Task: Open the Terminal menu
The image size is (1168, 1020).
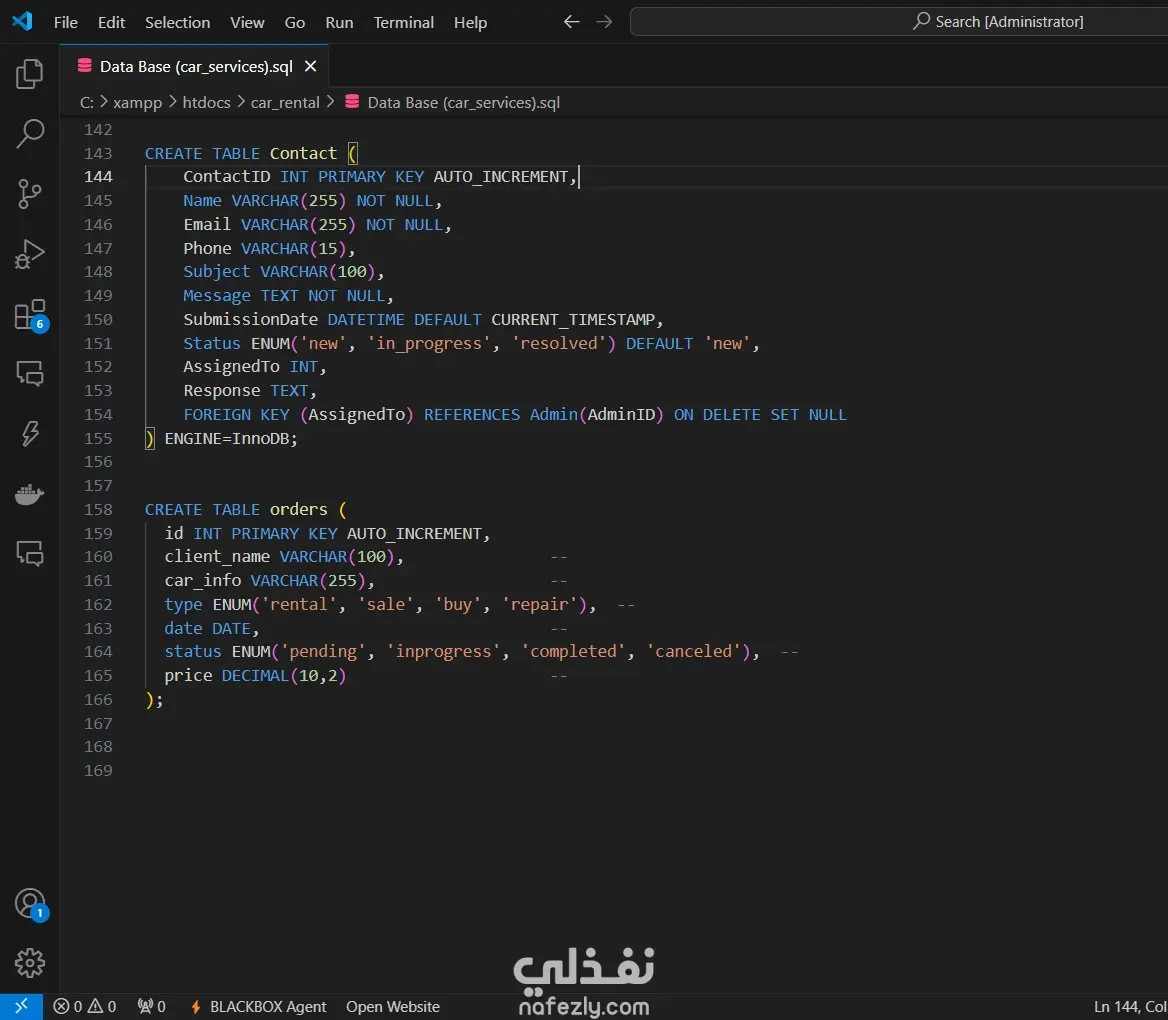Action: click(403, 22)
